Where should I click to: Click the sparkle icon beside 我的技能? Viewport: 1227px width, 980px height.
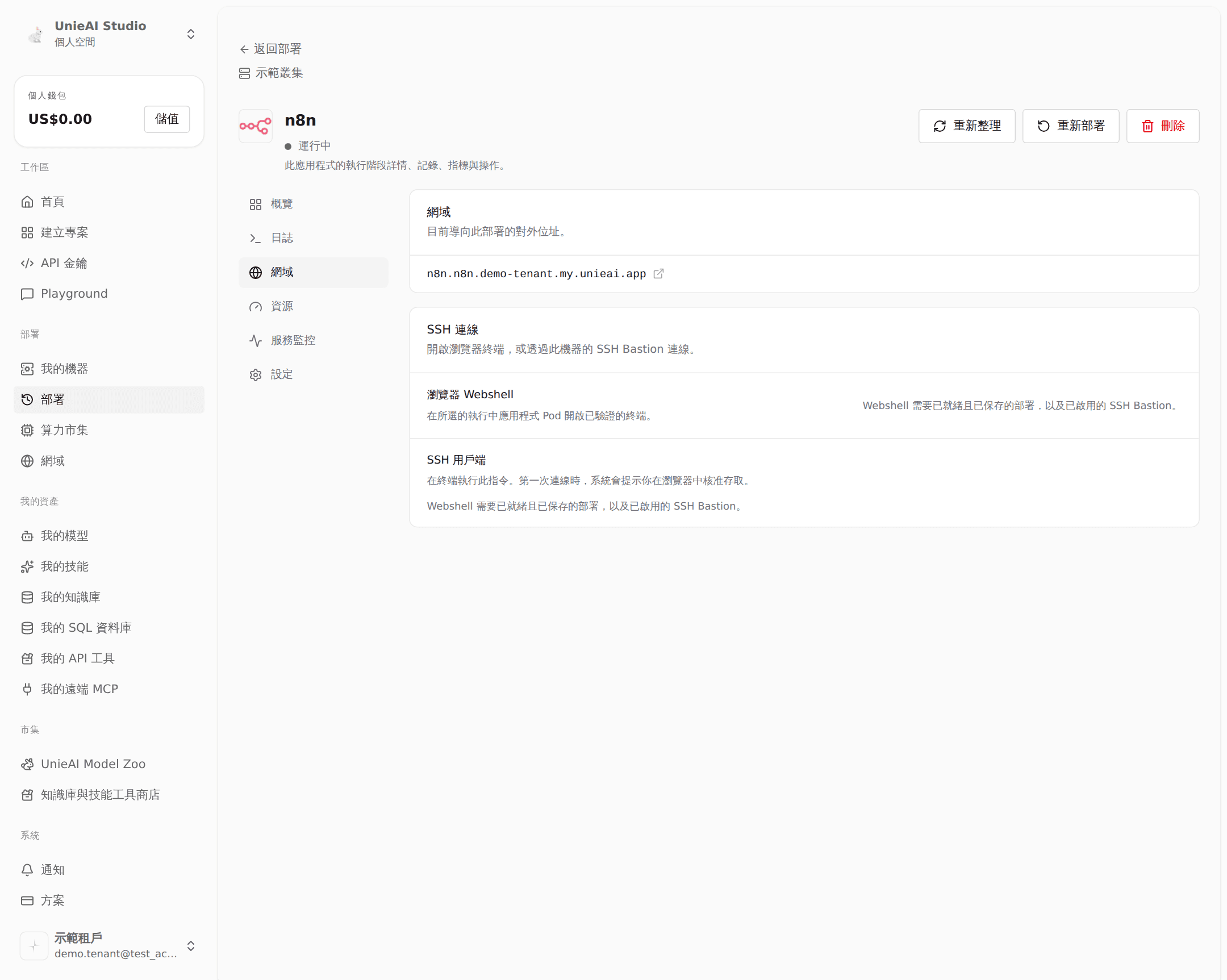coord(27,567)
